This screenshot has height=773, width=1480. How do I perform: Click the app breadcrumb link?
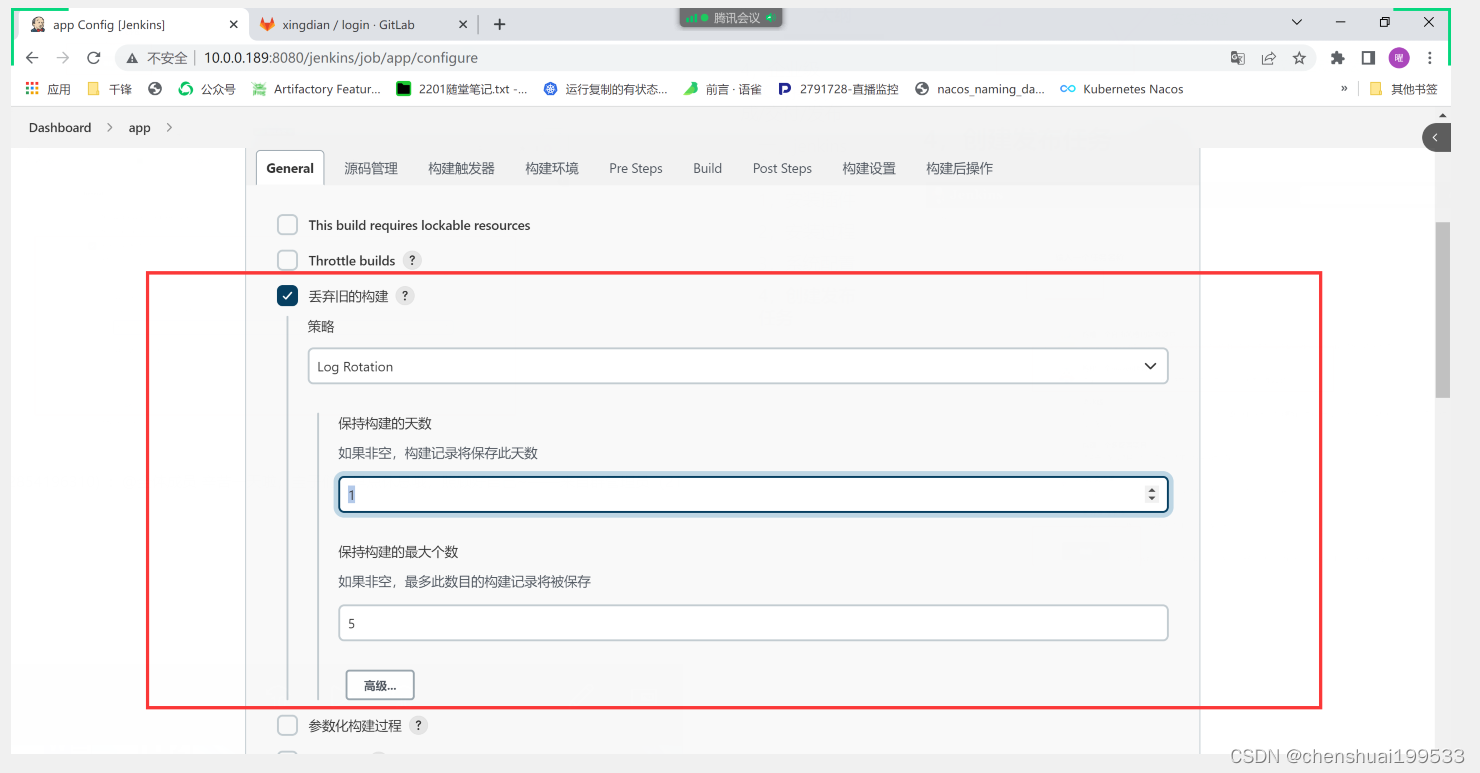139,128
